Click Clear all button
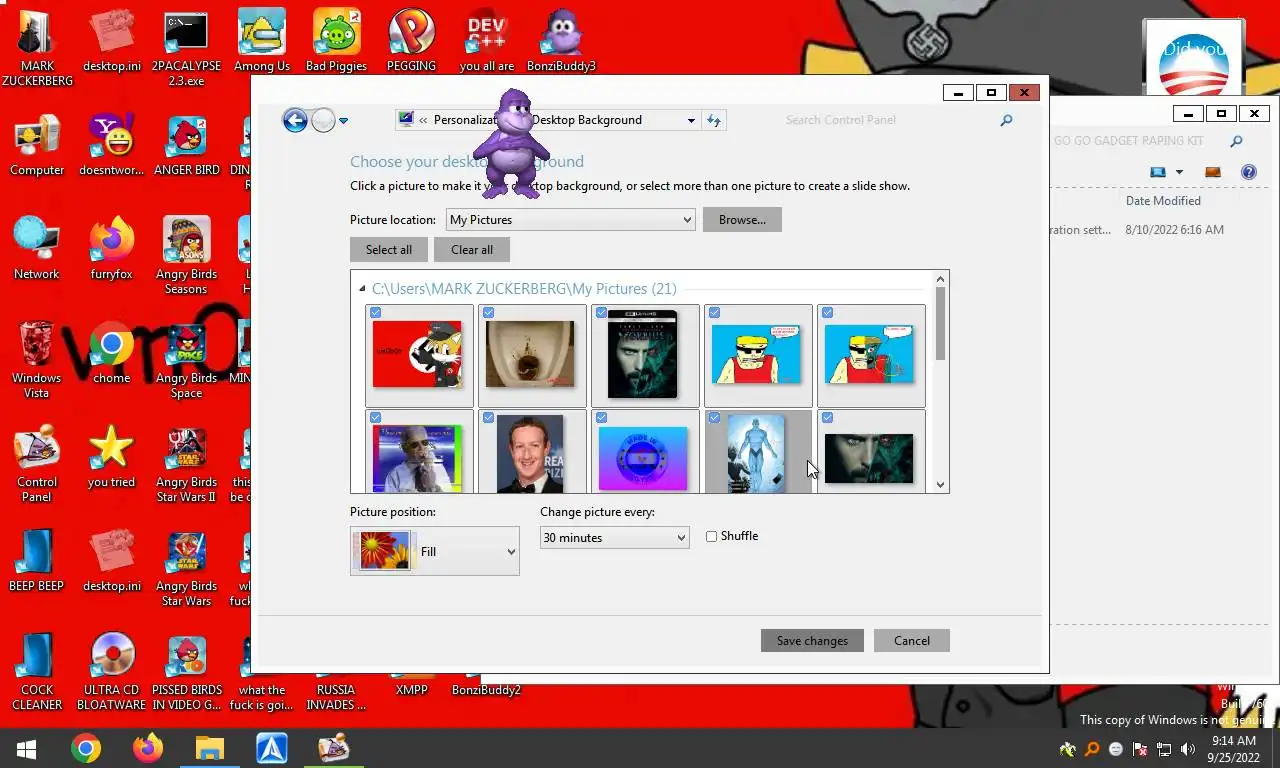The image size is (1280, 768). tap(472, 250)
